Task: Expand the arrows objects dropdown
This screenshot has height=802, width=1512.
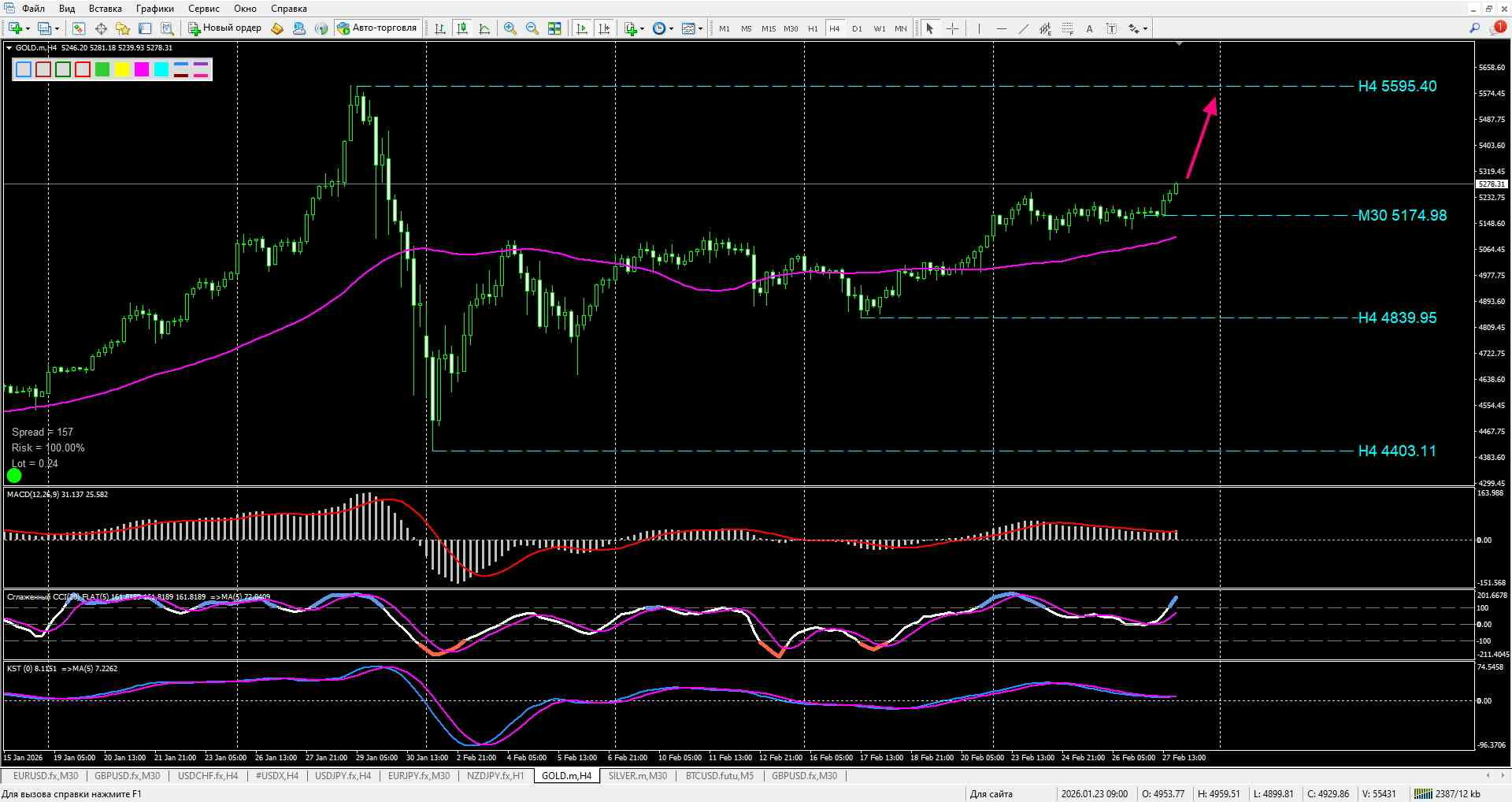Action: coord(1145,29)
